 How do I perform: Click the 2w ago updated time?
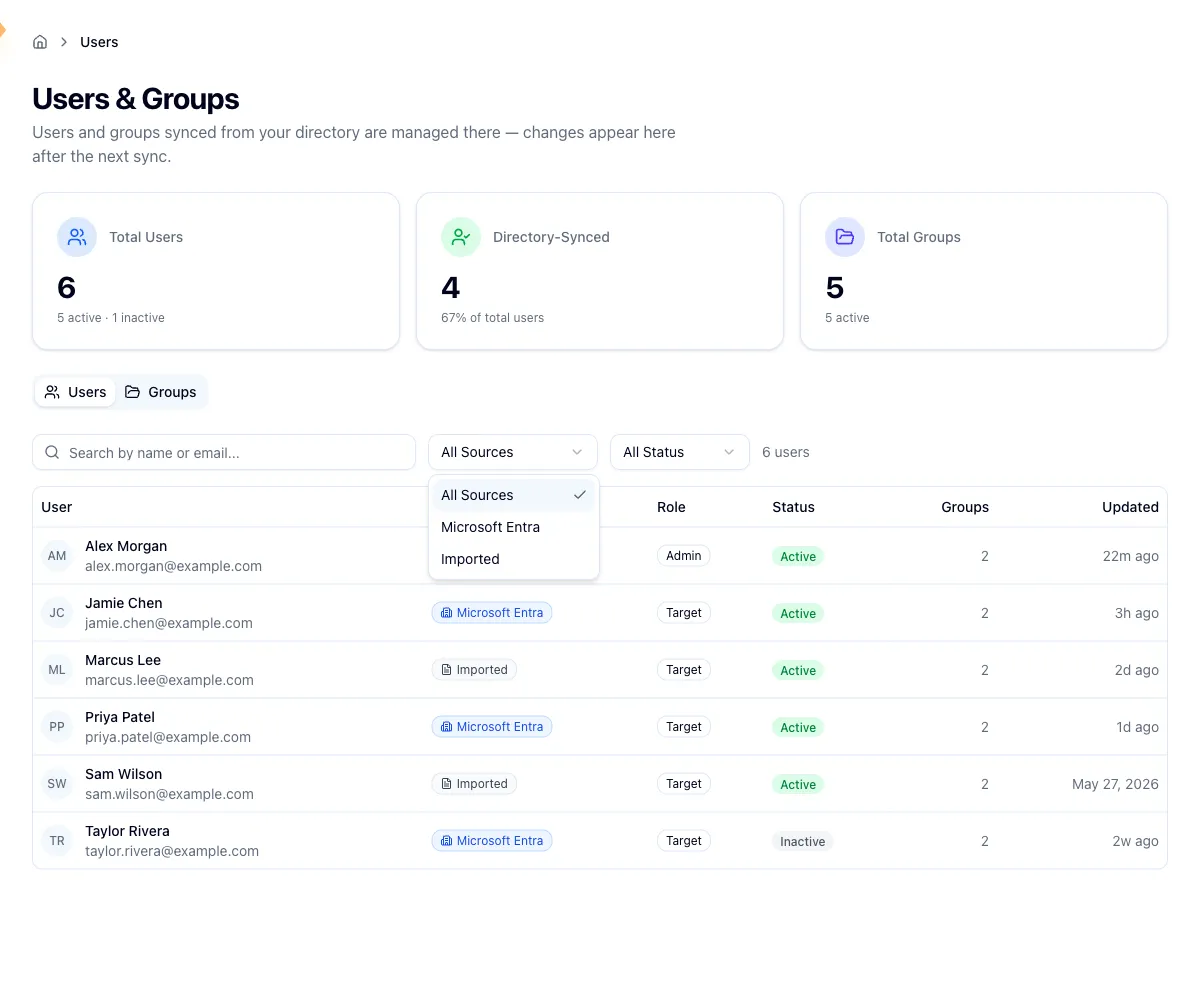point(1136,841)
